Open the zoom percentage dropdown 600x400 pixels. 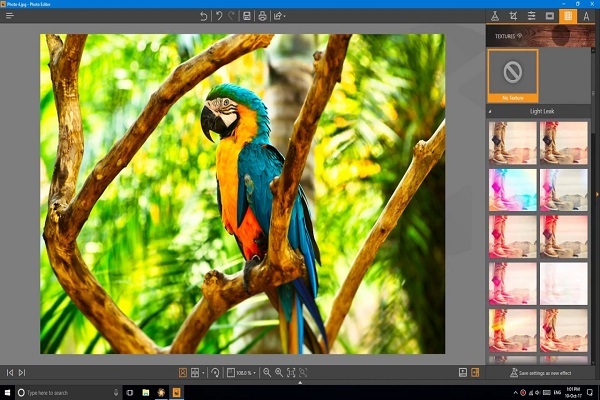point(254,372)
